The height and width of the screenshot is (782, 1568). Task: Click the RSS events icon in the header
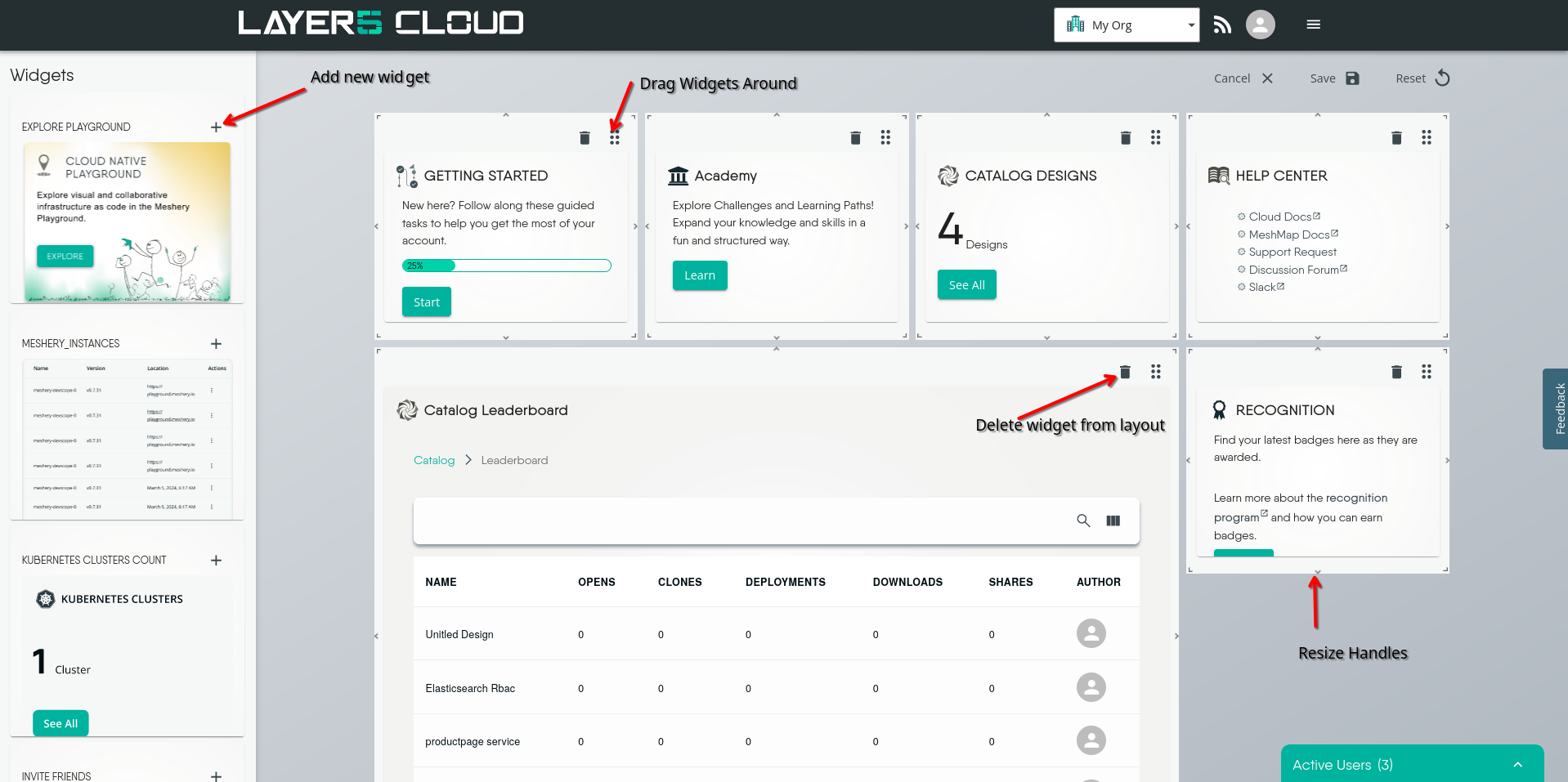tap(1221, 25)
